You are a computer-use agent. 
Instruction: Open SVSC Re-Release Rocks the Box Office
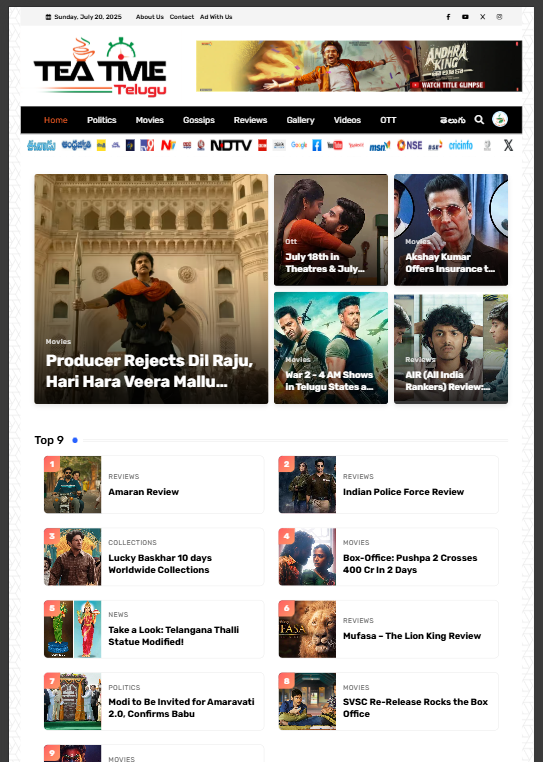(x=415, y=708)
